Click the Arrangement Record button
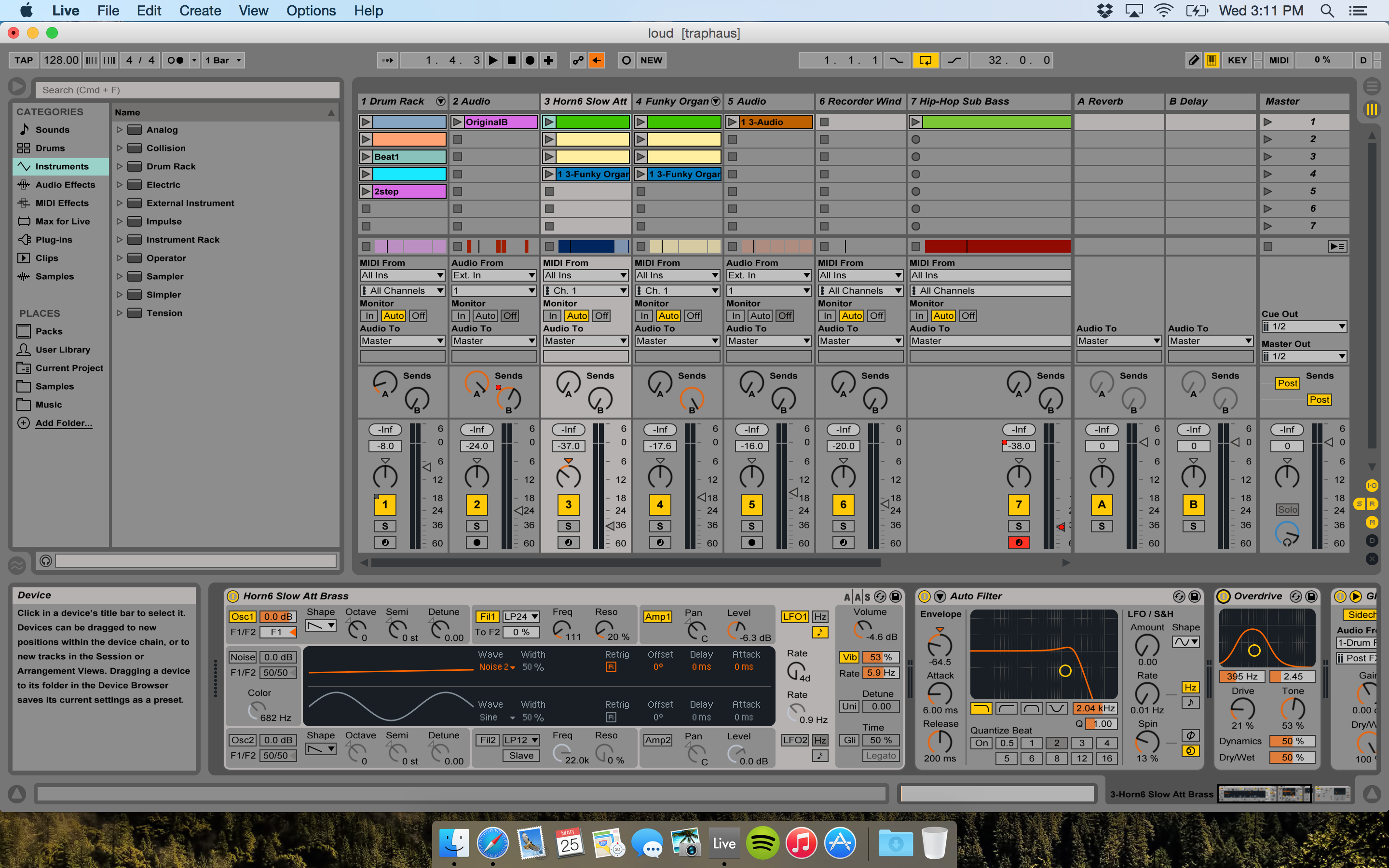The width and height of the screenshot is (1389, 868). (x=531, y=60)
